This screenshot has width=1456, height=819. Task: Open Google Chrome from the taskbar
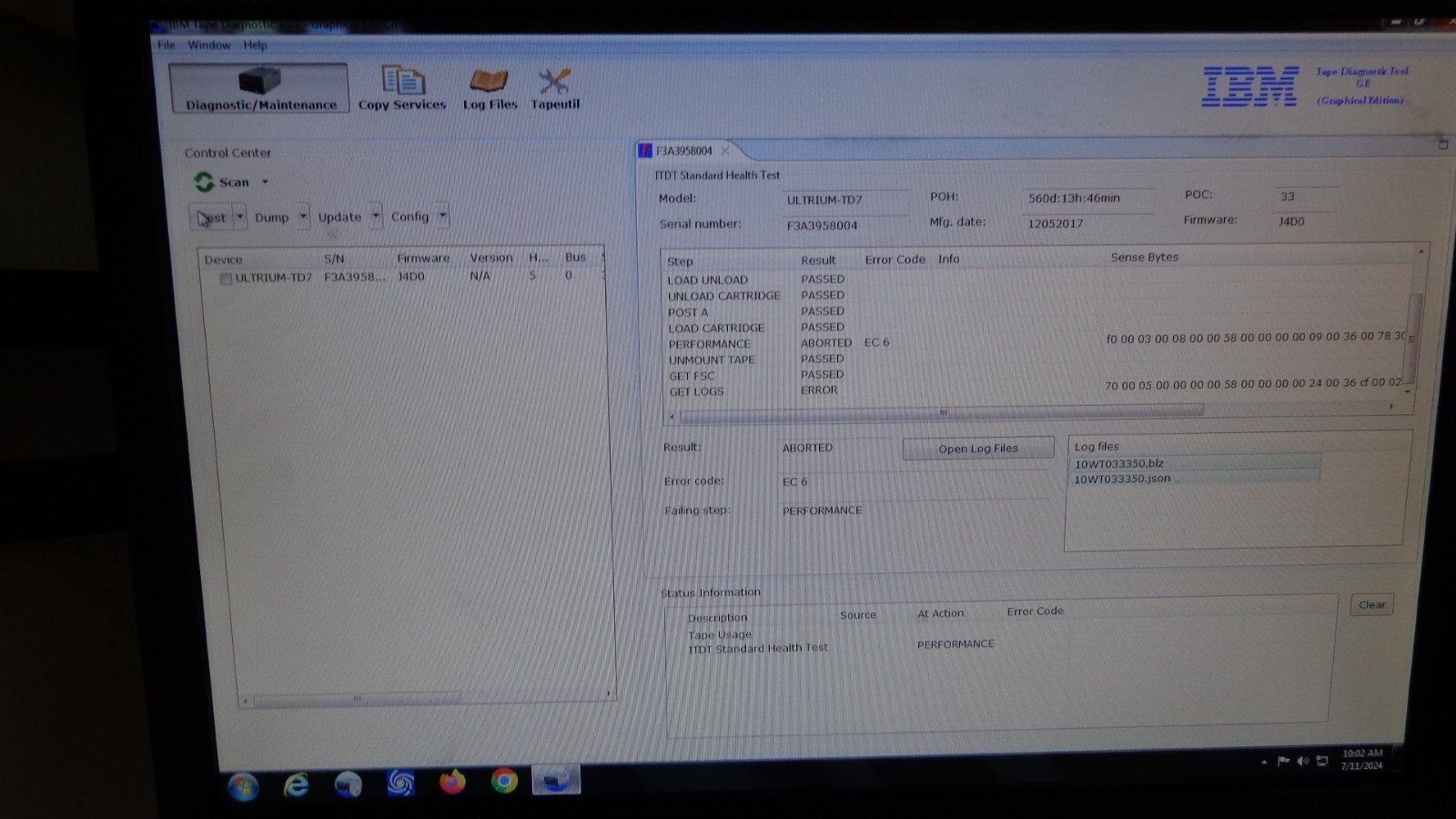coord(504,781)
